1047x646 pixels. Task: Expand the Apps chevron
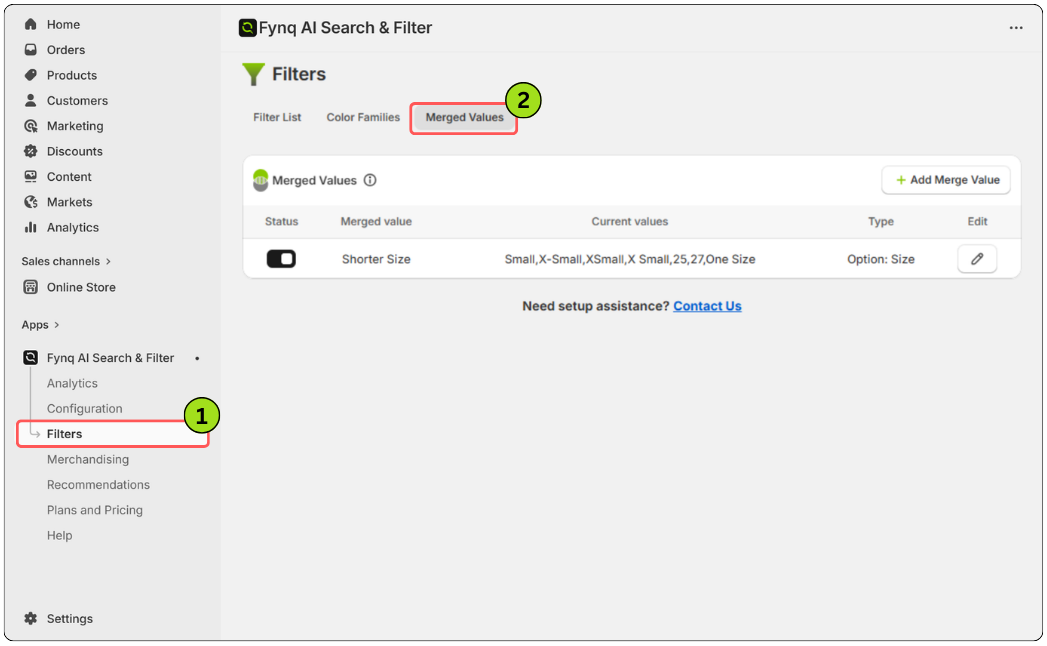[x=57, y=325]
